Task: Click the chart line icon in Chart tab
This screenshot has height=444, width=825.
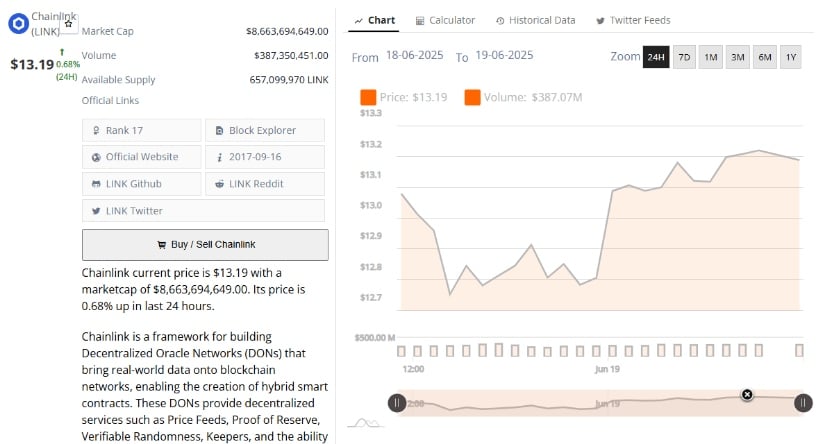Action: click(359, 21)
